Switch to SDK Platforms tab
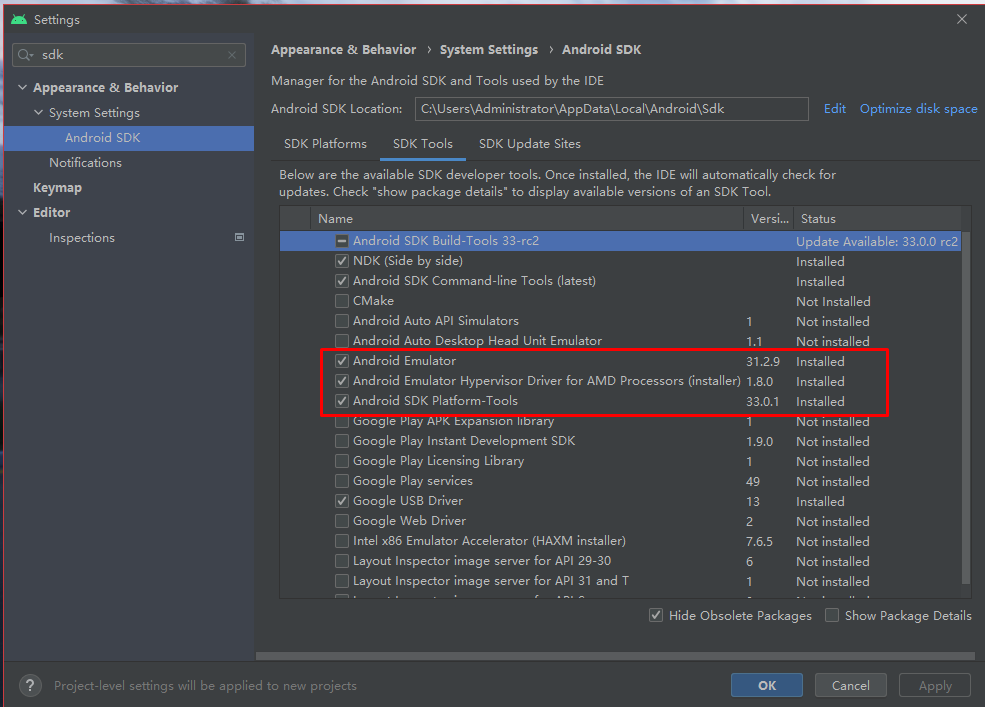The image size is (985, 707). pyautogui.click(x=325, y=144)
